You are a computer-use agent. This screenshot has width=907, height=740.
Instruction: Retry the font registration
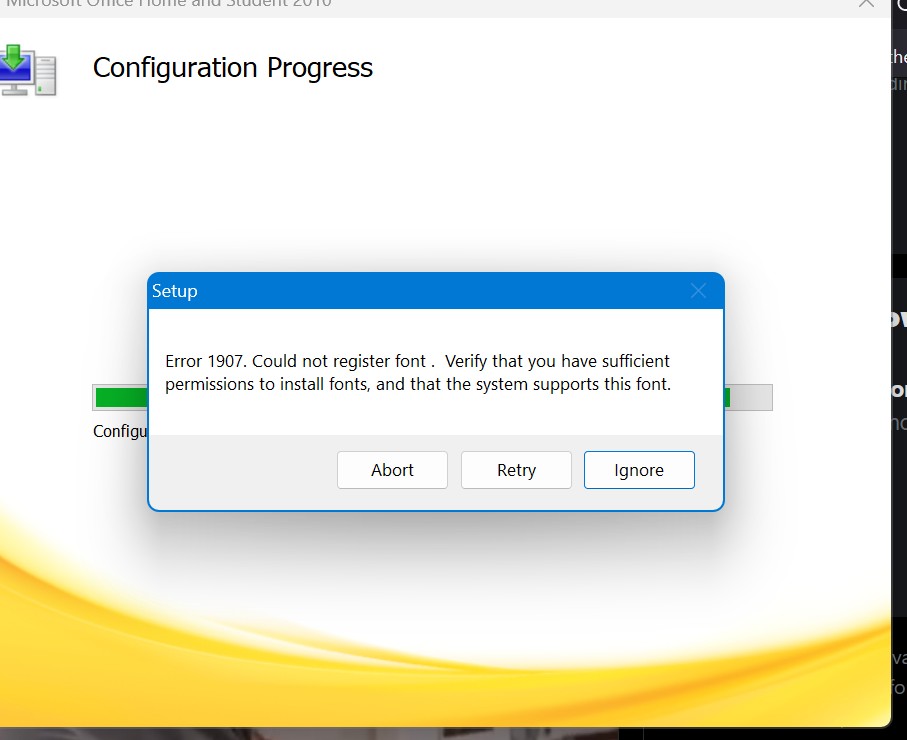516,470
